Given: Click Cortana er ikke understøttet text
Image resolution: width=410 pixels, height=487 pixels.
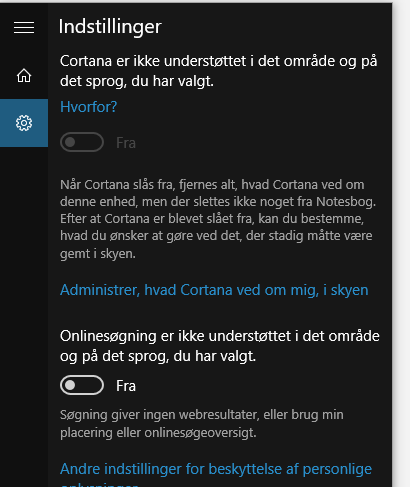Looking at the screenshot, I should (219, 71).
